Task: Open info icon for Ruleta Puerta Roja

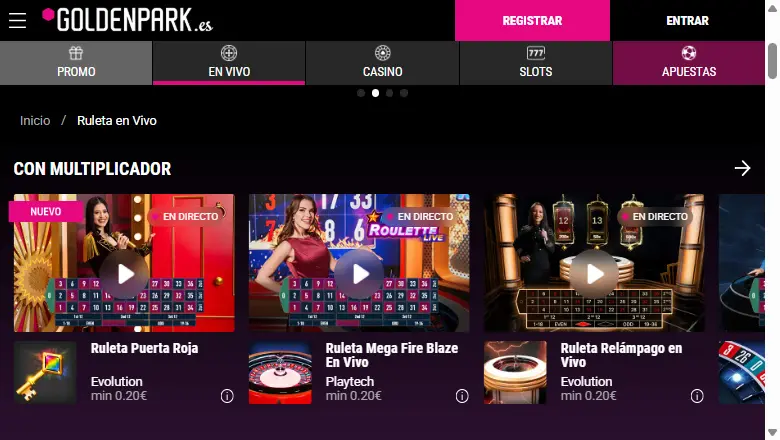Action: (x=227, y=396)
